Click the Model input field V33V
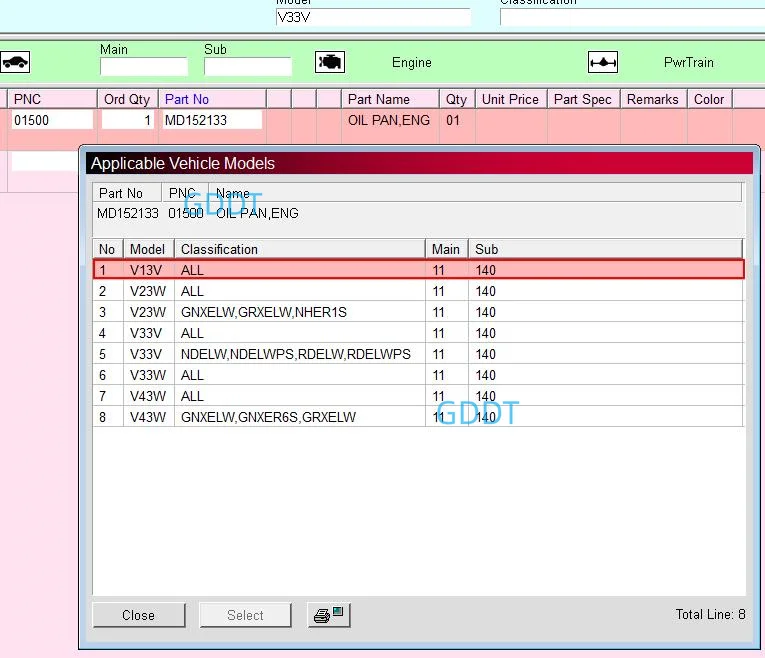 point(373,18)
